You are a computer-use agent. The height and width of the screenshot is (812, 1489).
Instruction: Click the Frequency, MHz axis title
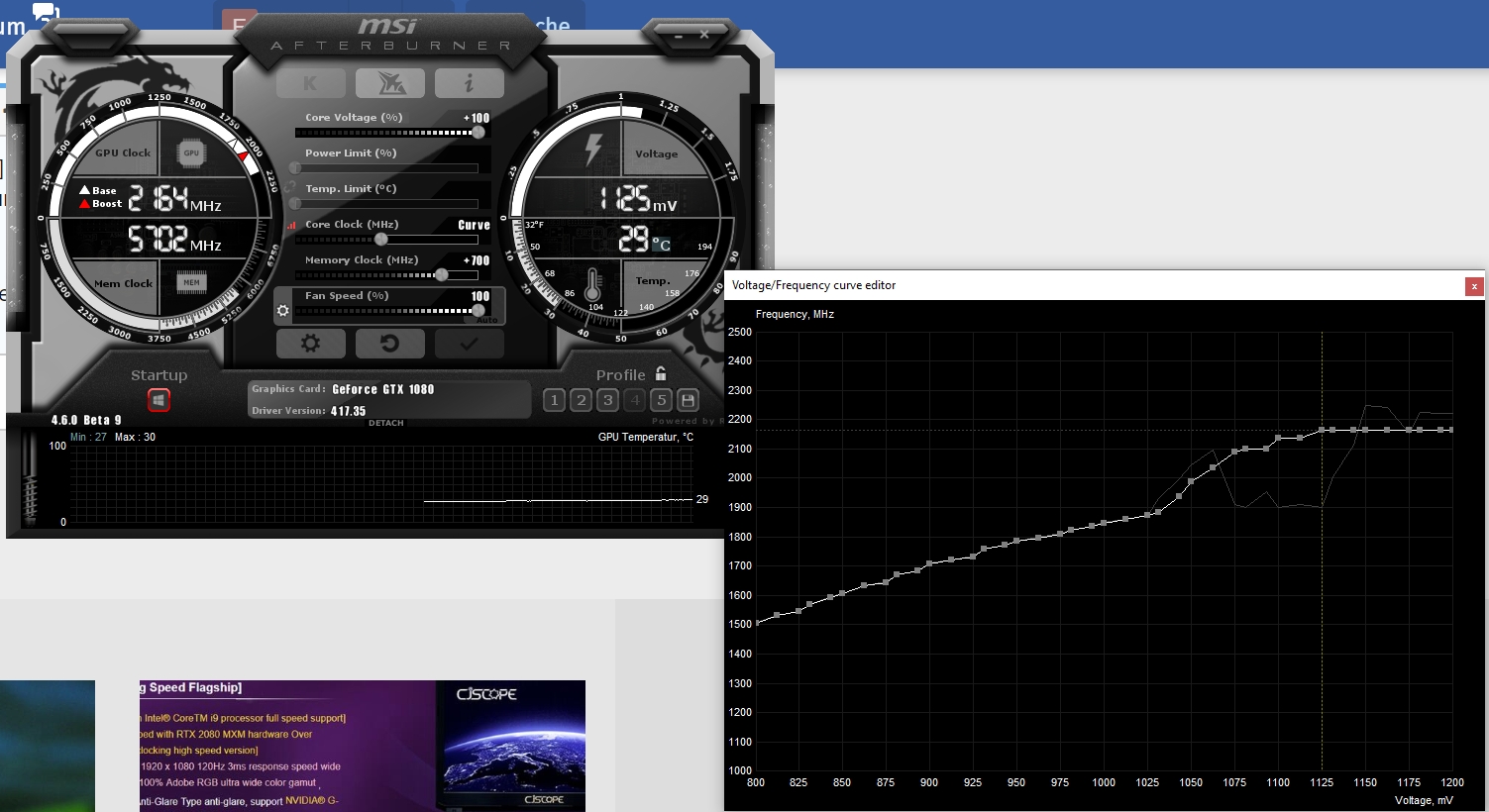795,314
